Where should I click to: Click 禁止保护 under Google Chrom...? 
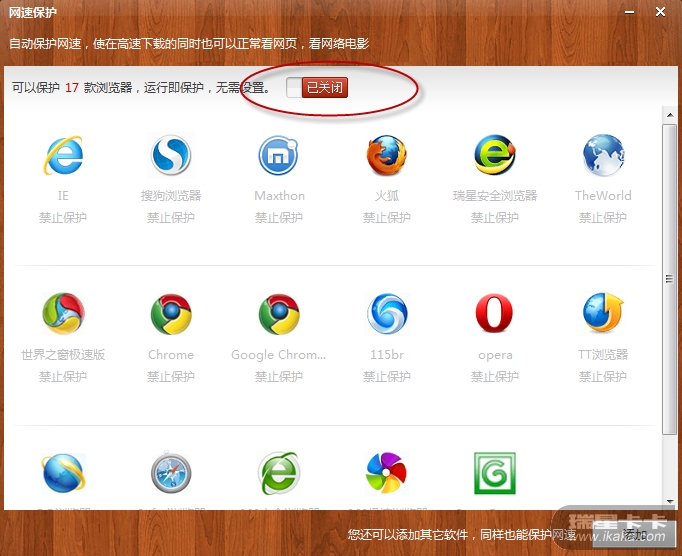[279, 376]
